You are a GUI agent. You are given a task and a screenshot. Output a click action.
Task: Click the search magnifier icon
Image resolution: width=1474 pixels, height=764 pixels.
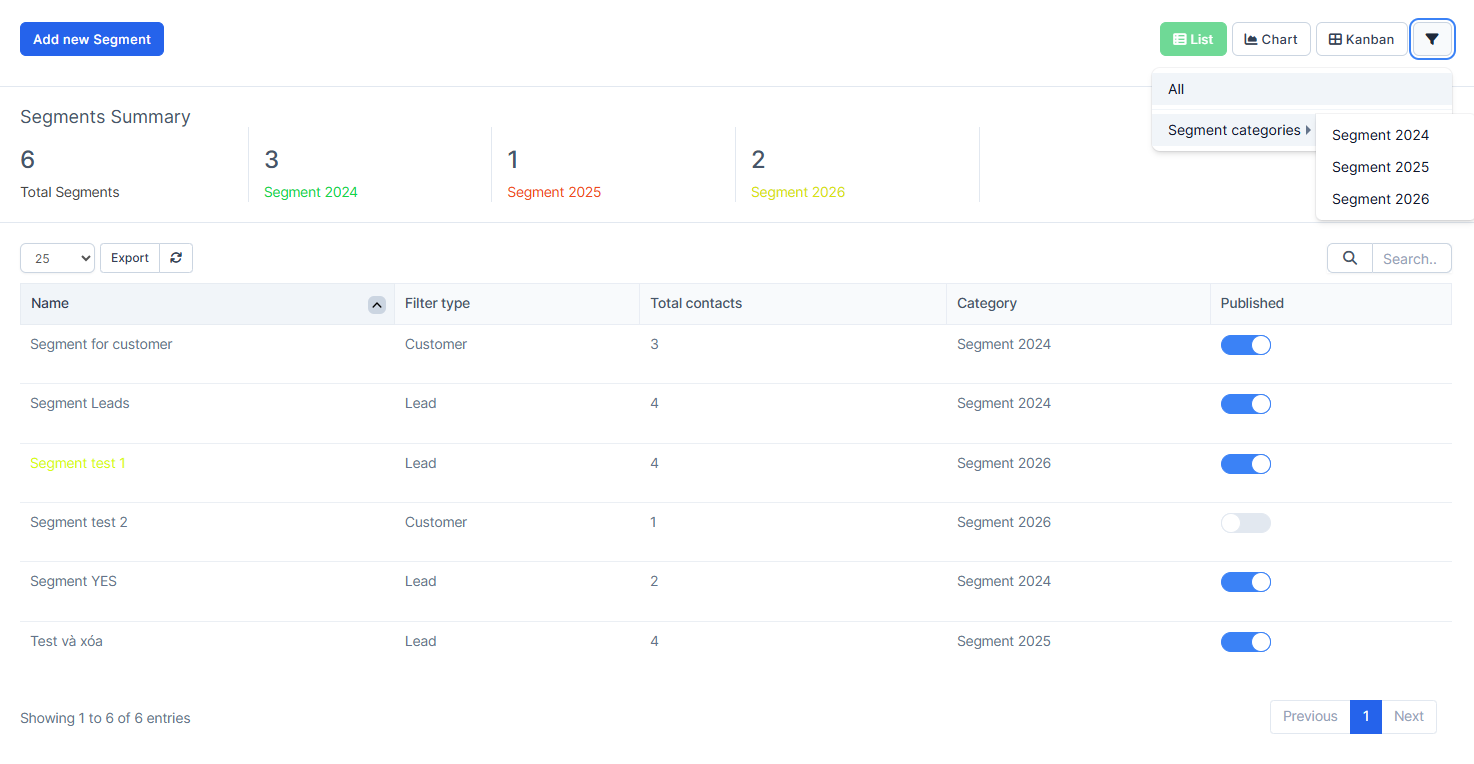pos(1349,257)
